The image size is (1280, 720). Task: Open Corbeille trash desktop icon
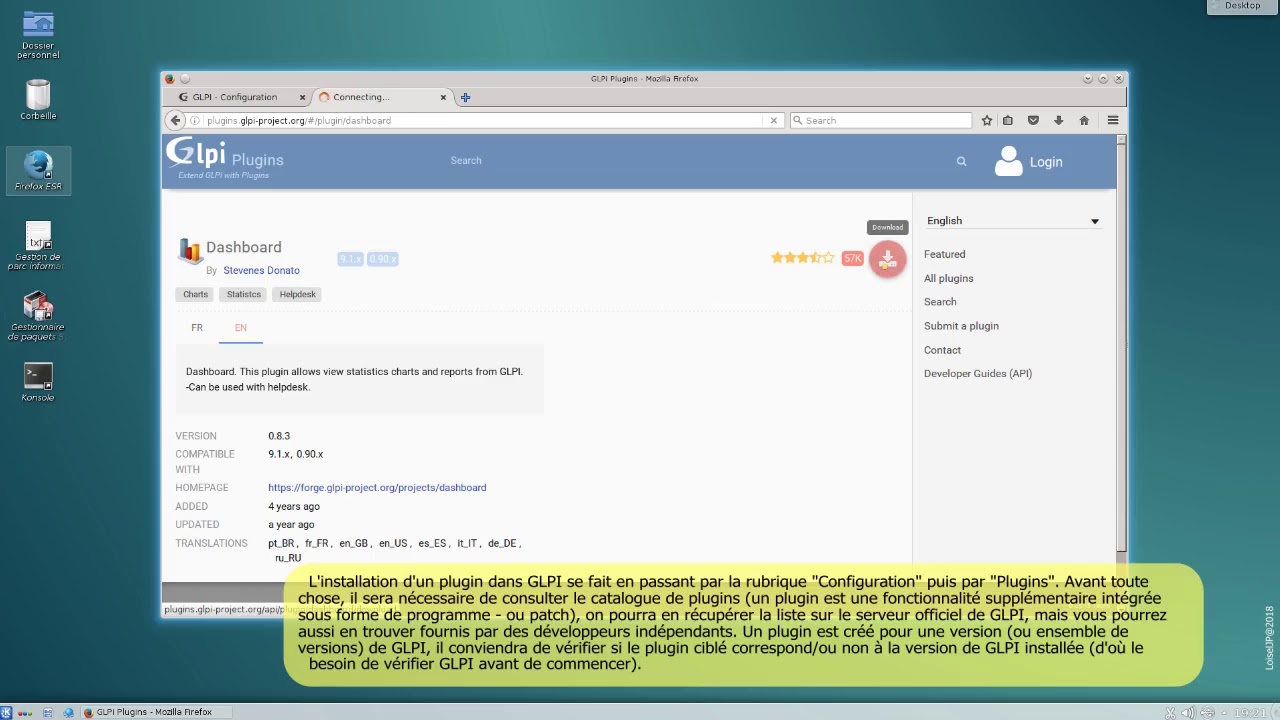(x=38, y=100)
